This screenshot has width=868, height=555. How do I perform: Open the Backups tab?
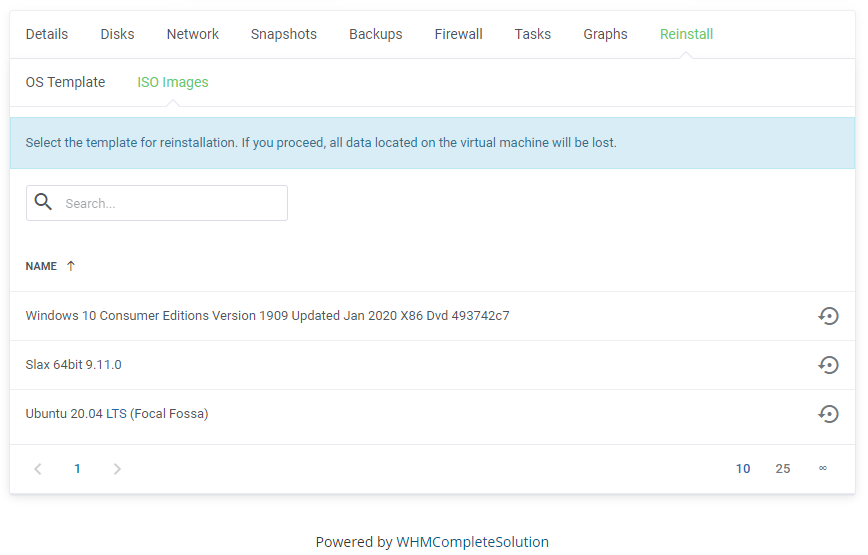[376, 34]
